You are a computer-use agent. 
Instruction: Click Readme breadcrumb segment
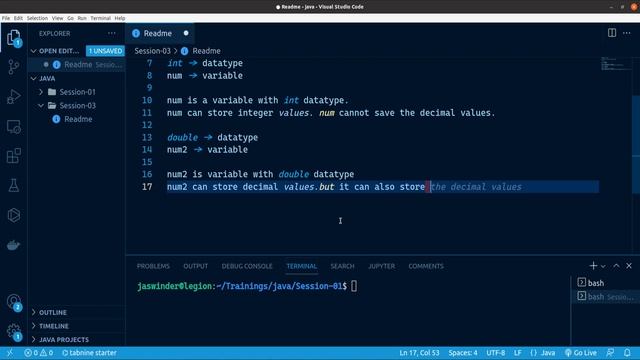(x=206, y=51)
